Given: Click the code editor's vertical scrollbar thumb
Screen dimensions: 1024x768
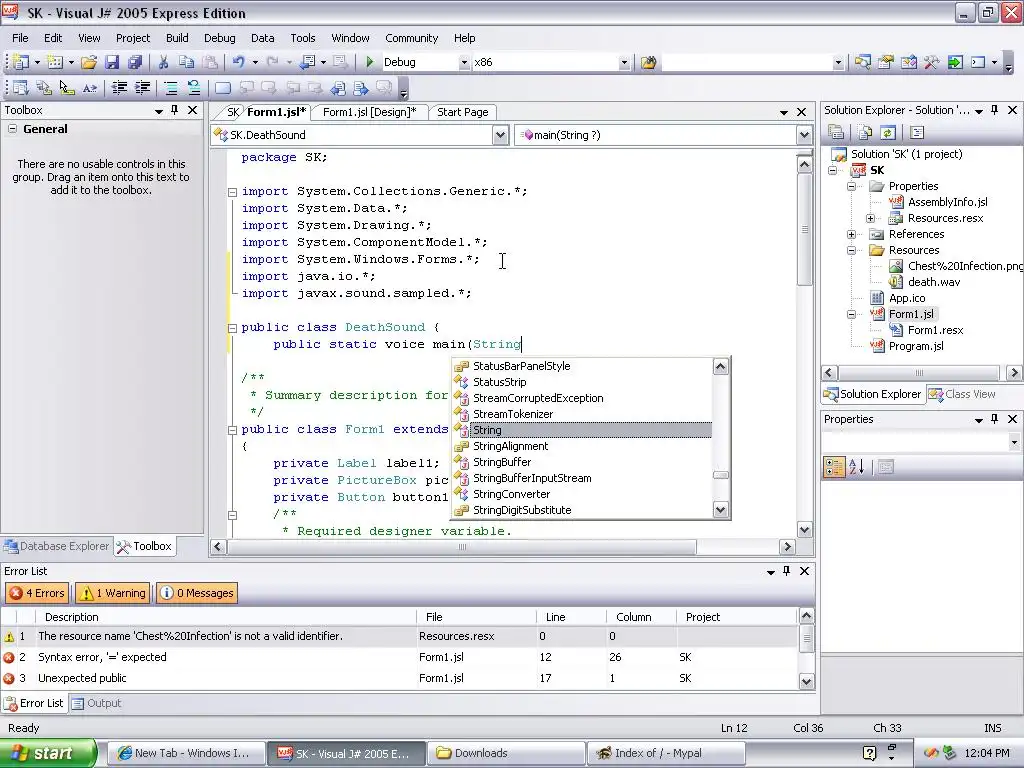Looking at the screenshot, I should click(x=805, y=230).
